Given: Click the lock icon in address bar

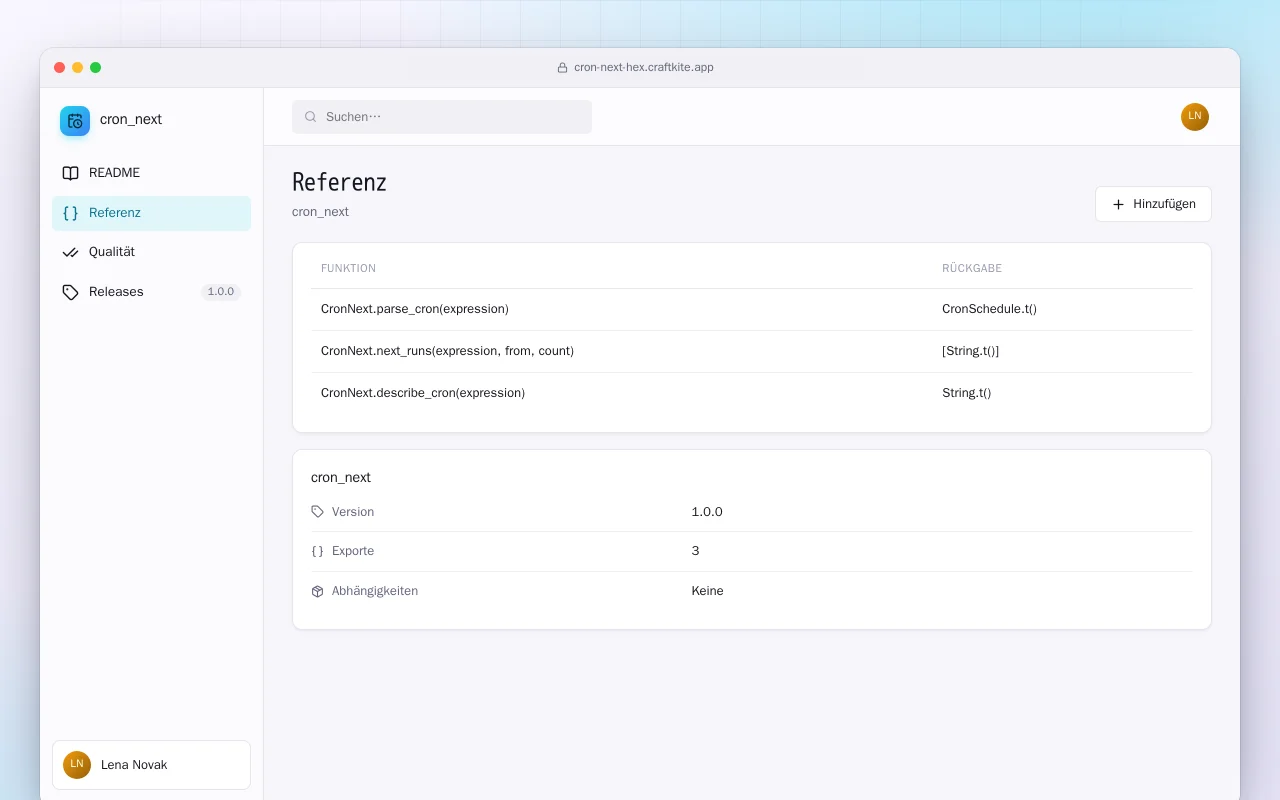Looking at the screenshot, I should coord(562,68).
